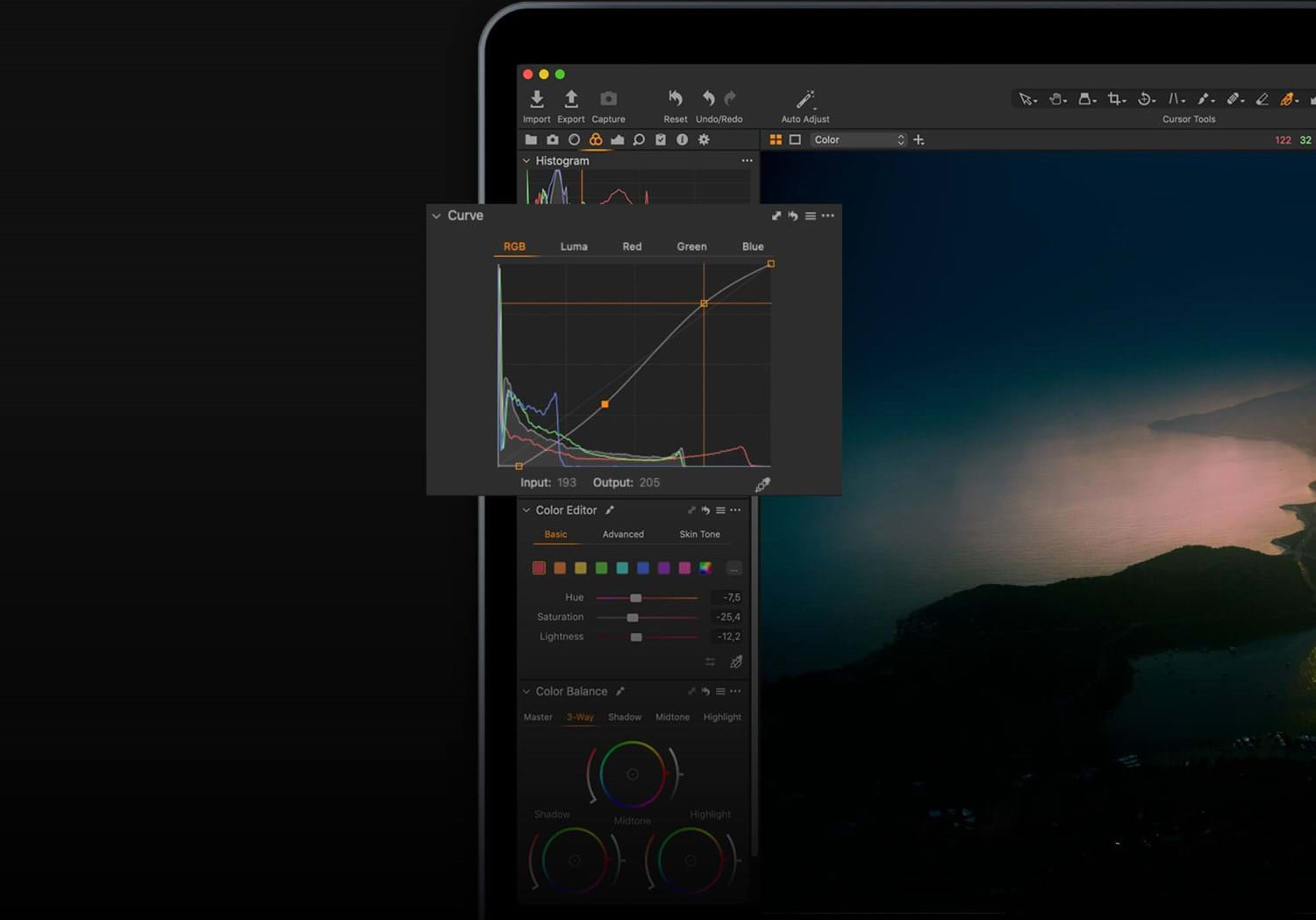The height and width of the screenshot is (920, 1316).
Task: Select the Shadow tab in Color Balance
Action: (625, 717)
